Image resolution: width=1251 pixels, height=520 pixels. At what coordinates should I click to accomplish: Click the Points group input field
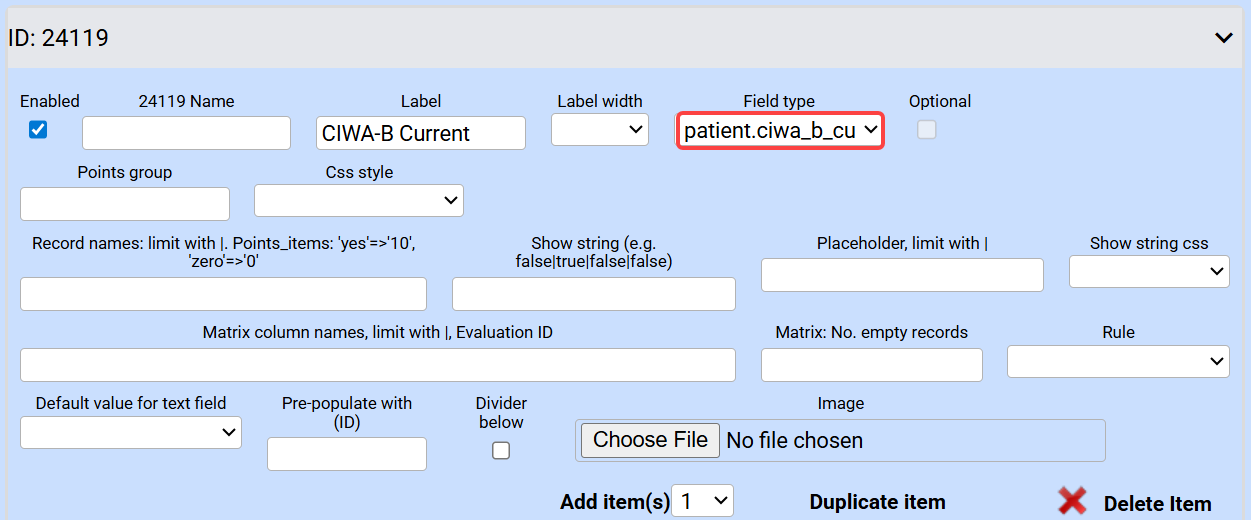tap(125, 204)
